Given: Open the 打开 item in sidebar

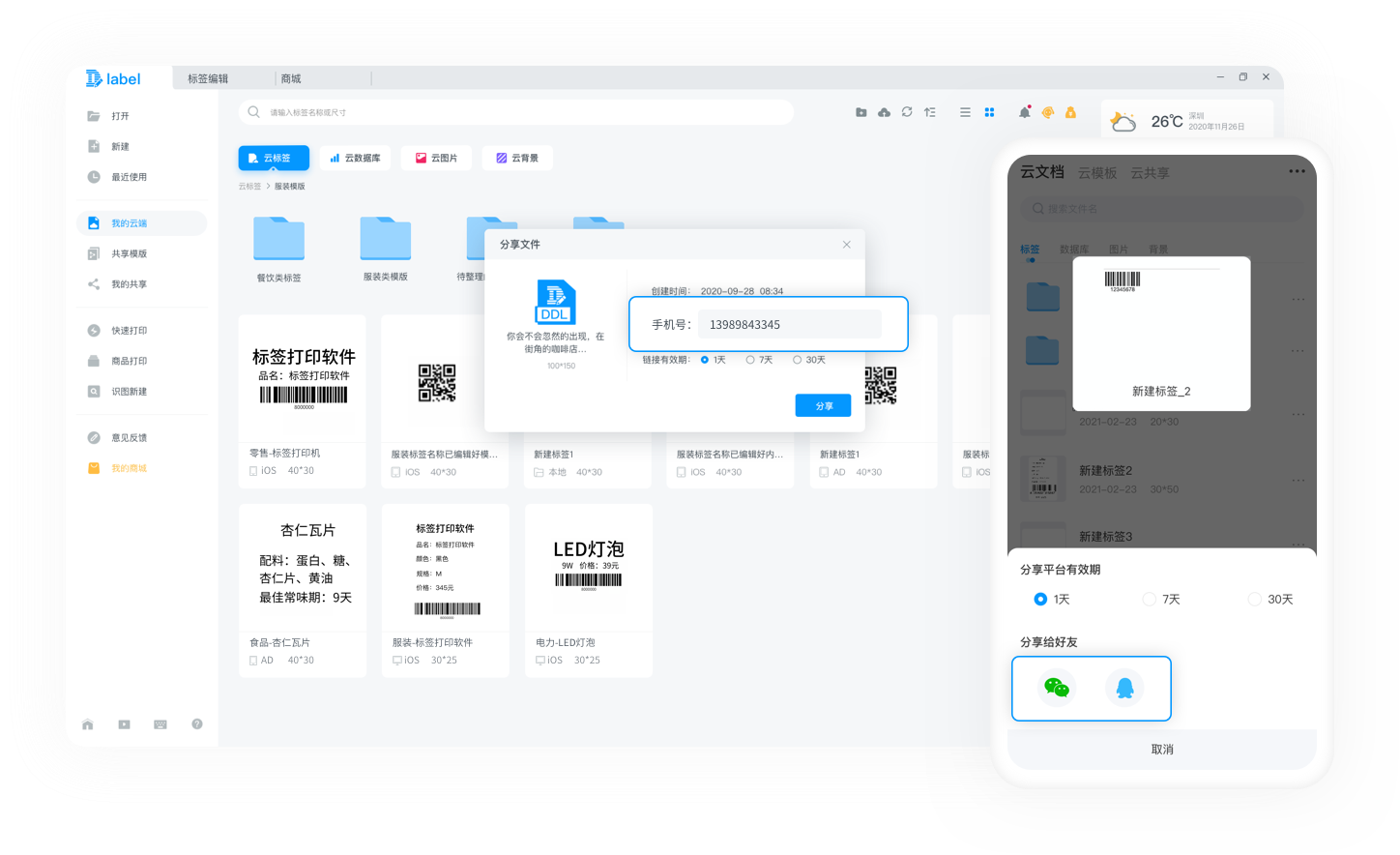Looking at the screenshot, I should [x=108, y=116].
